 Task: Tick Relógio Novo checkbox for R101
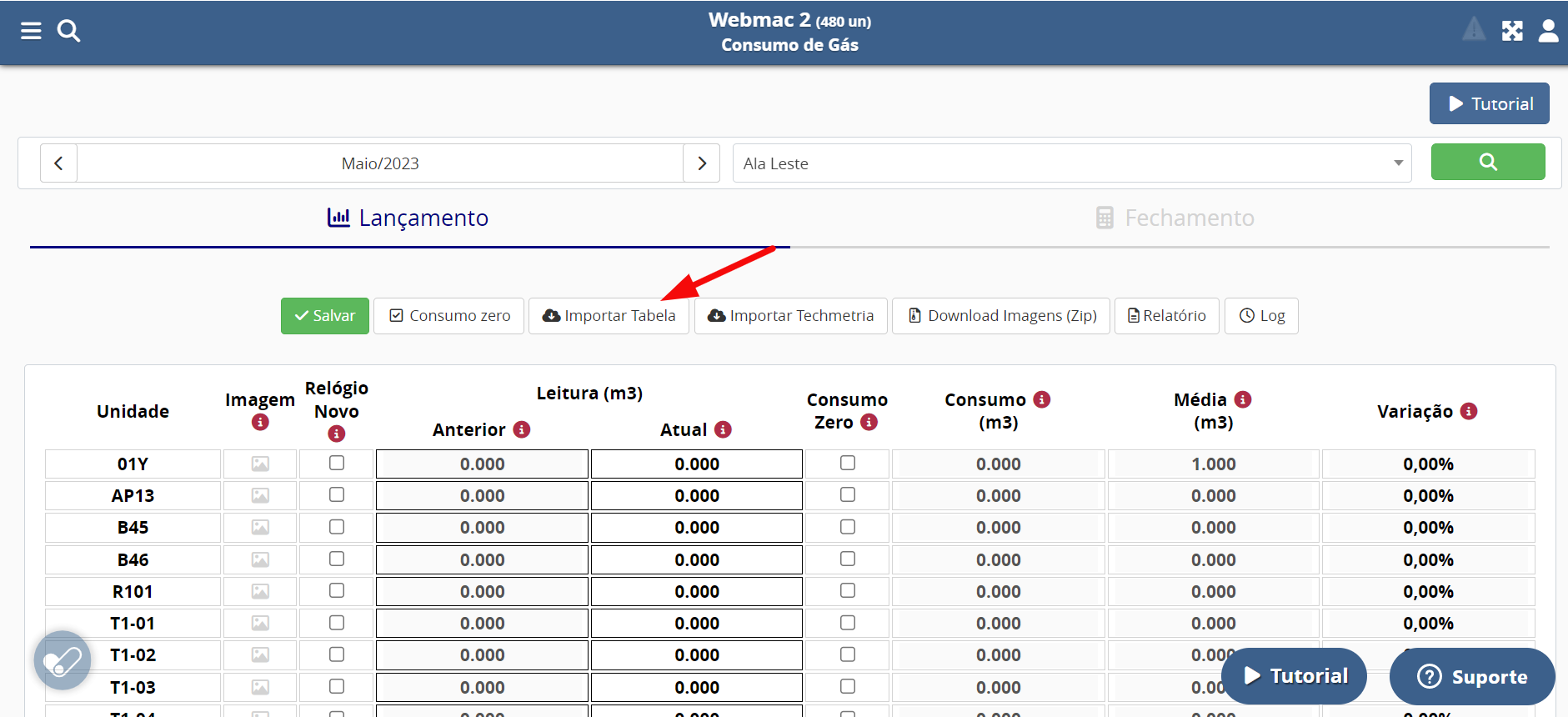coord(337,591)
